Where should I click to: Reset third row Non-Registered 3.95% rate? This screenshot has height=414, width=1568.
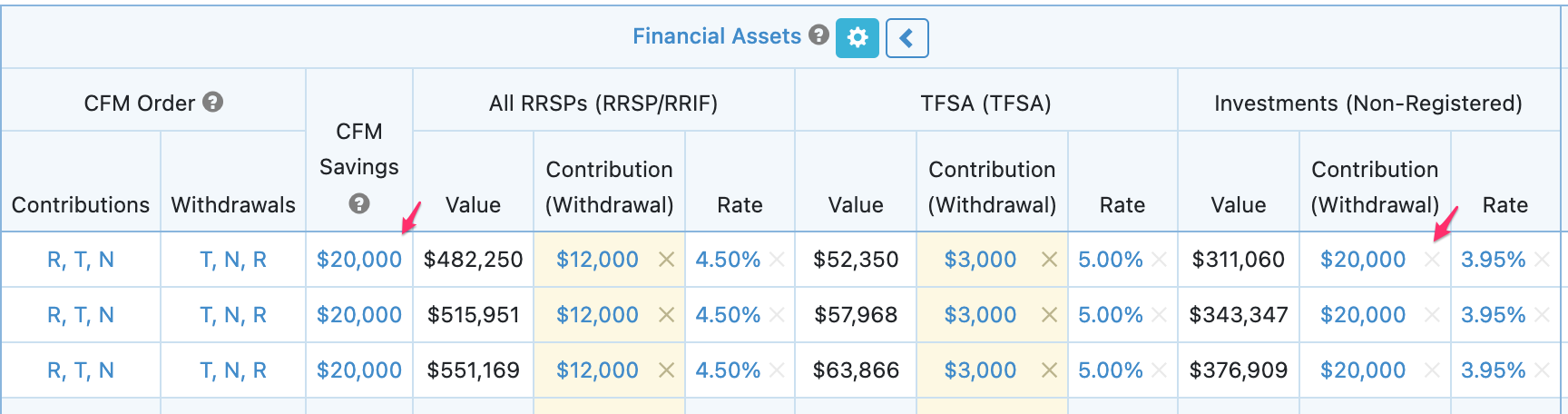tap(1542, 370)
